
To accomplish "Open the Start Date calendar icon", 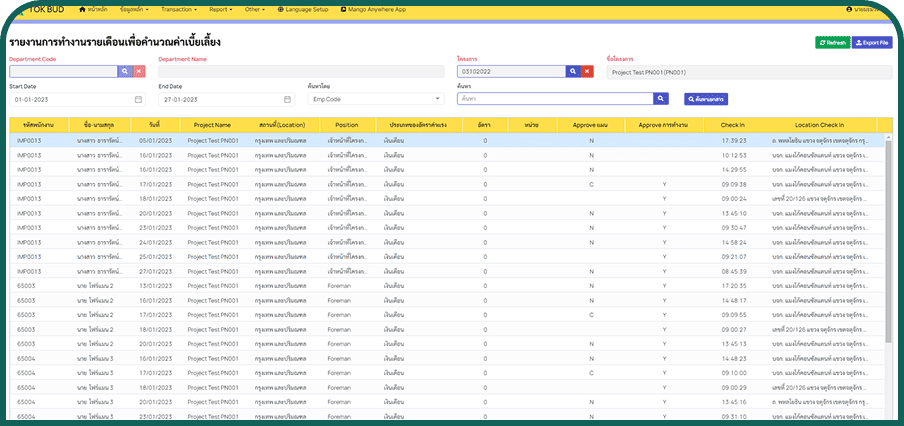I will pyautogui.click(x=138, y=99).
